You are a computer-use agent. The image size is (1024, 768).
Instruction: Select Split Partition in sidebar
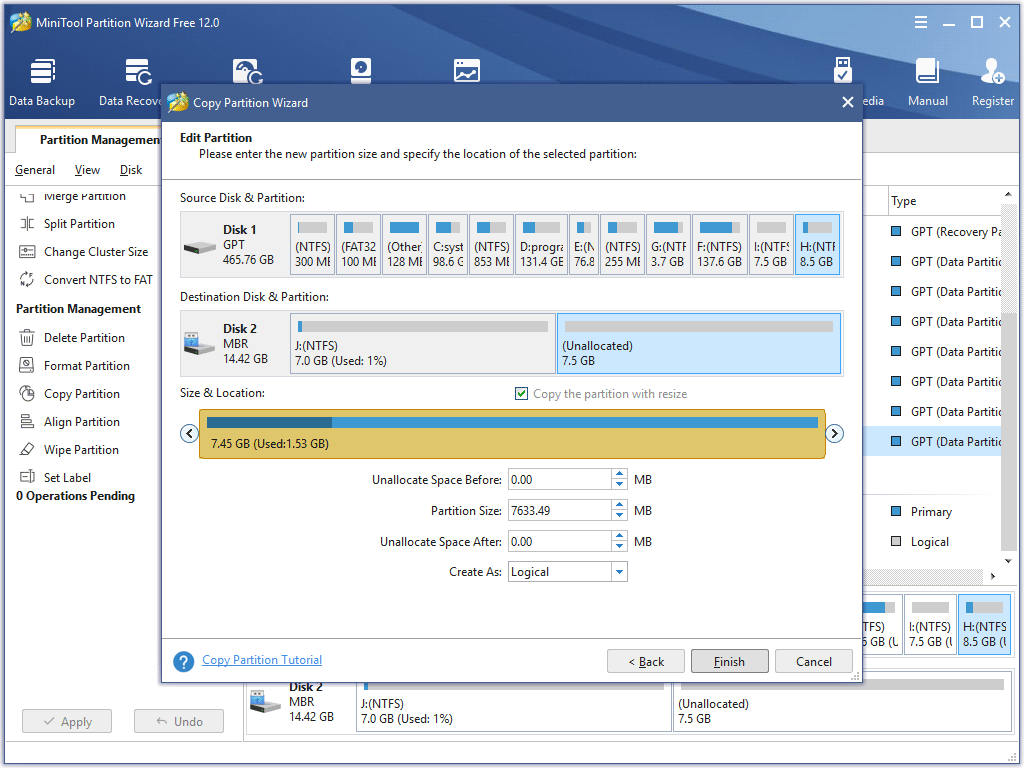(79, 224)
